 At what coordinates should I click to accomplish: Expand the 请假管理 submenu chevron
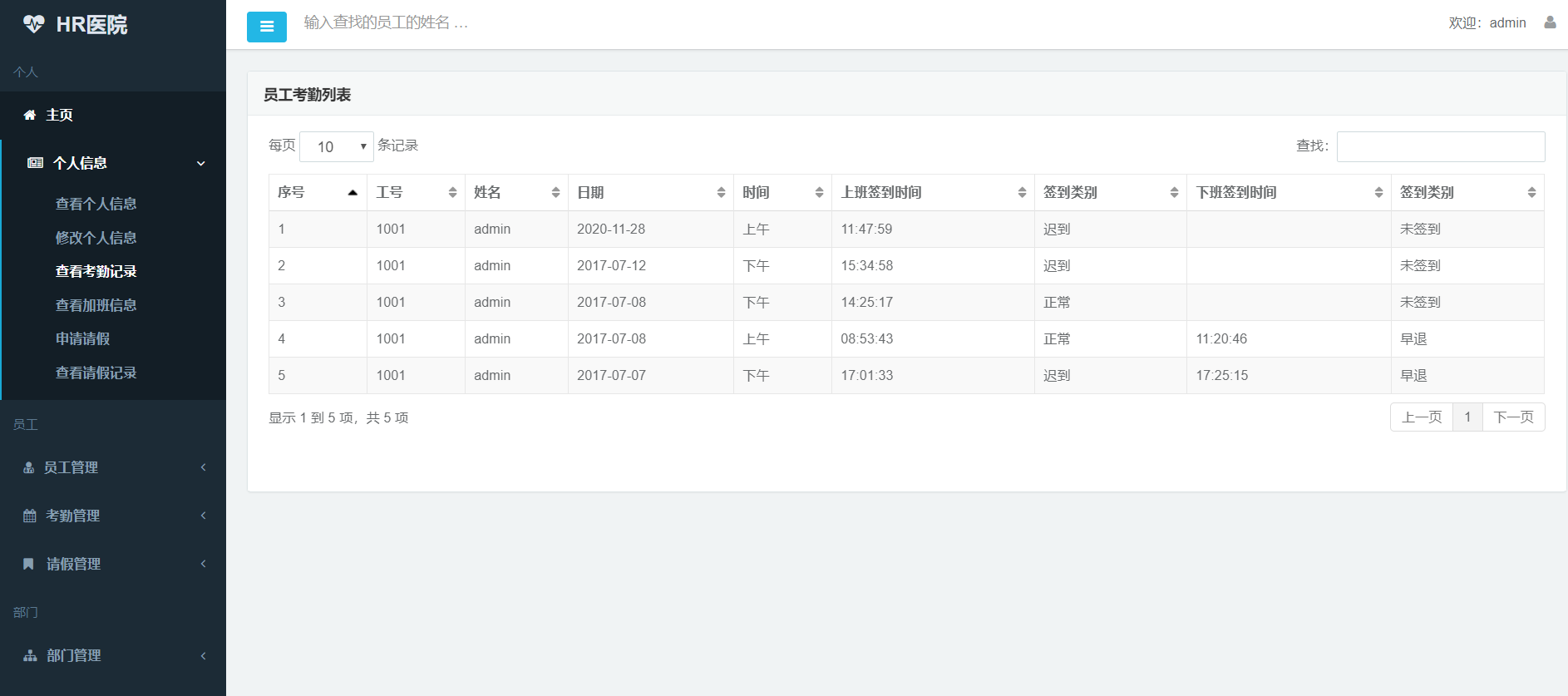204,564
